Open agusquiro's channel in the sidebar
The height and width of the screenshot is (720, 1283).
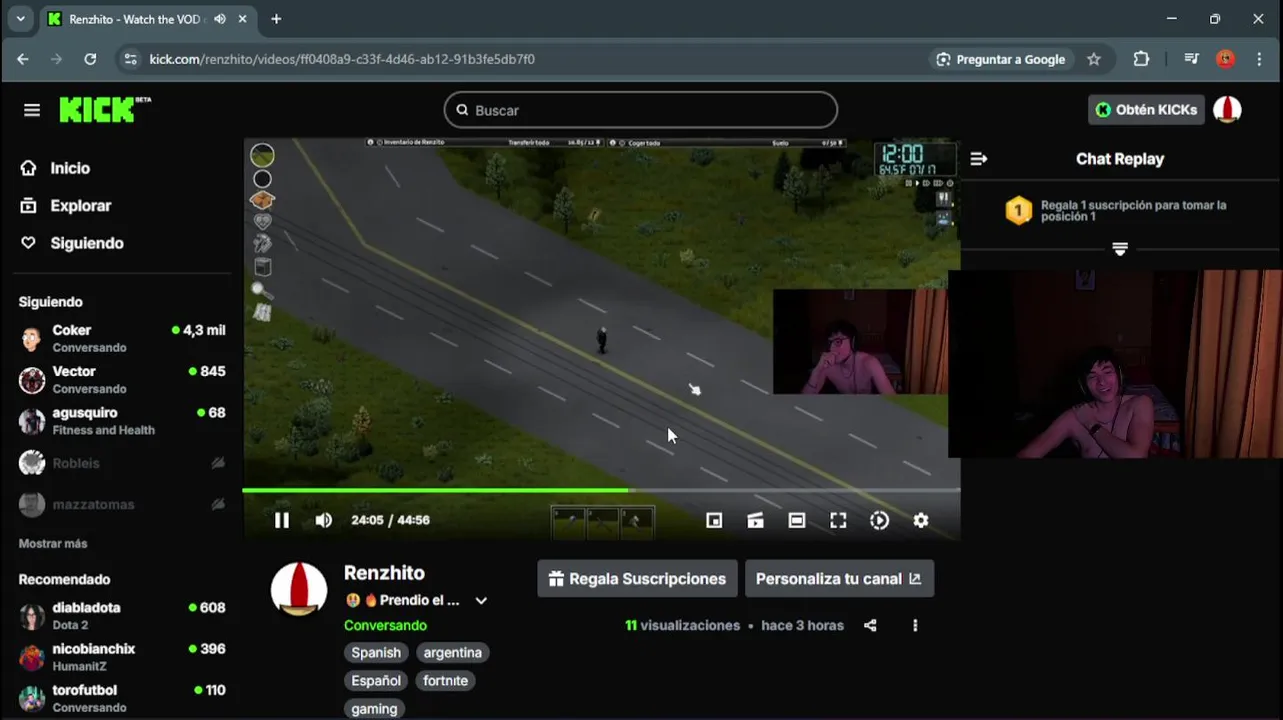pyautogui.click(x=122, y=421)
